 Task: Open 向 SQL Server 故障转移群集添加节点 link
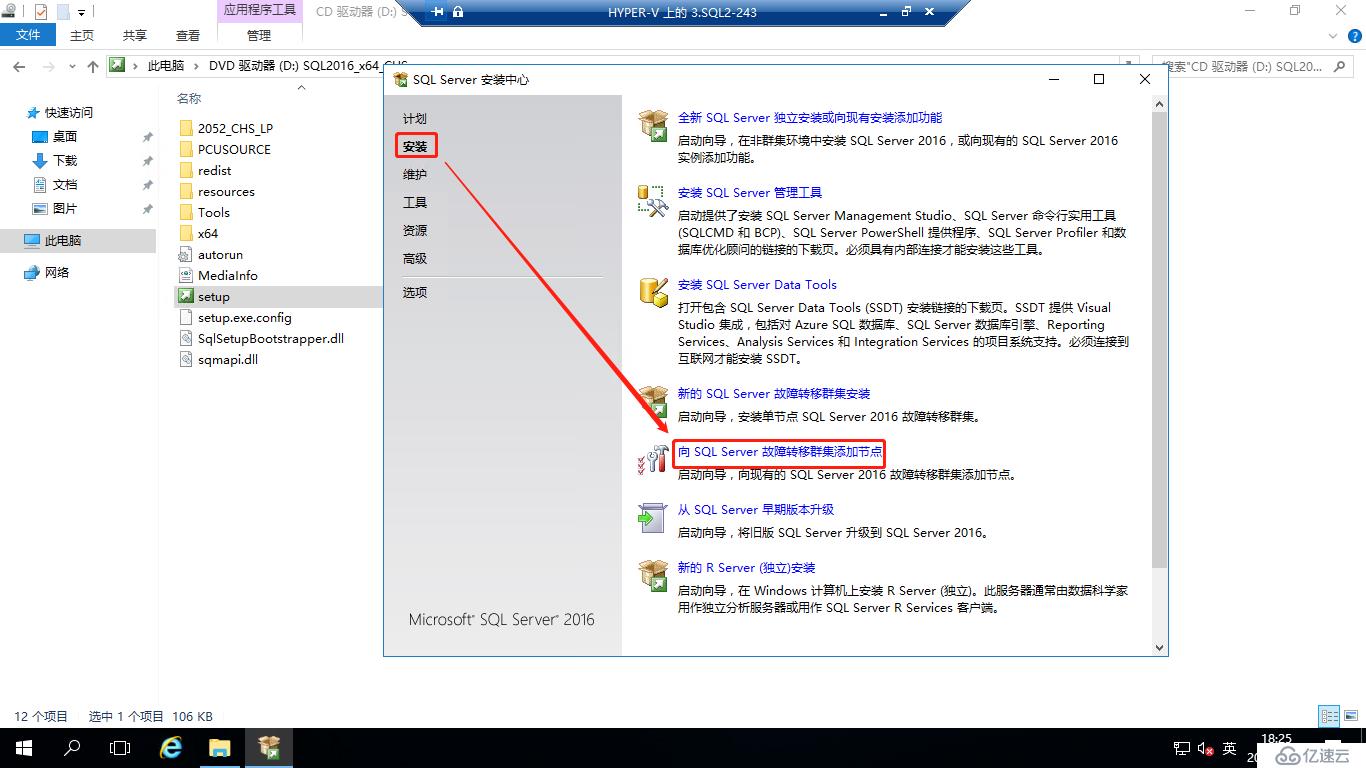click(780, 452)
